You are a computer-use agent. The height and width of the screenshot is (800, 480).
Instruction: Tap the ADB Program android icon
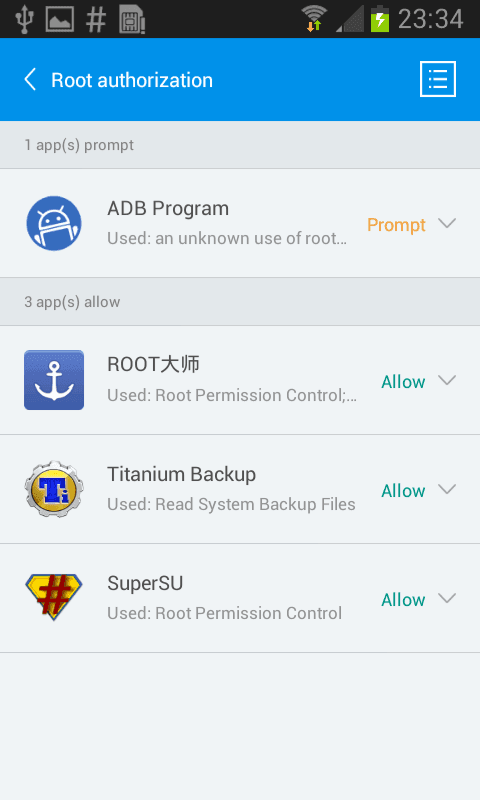pyautogui.click(x=54, y=223)
